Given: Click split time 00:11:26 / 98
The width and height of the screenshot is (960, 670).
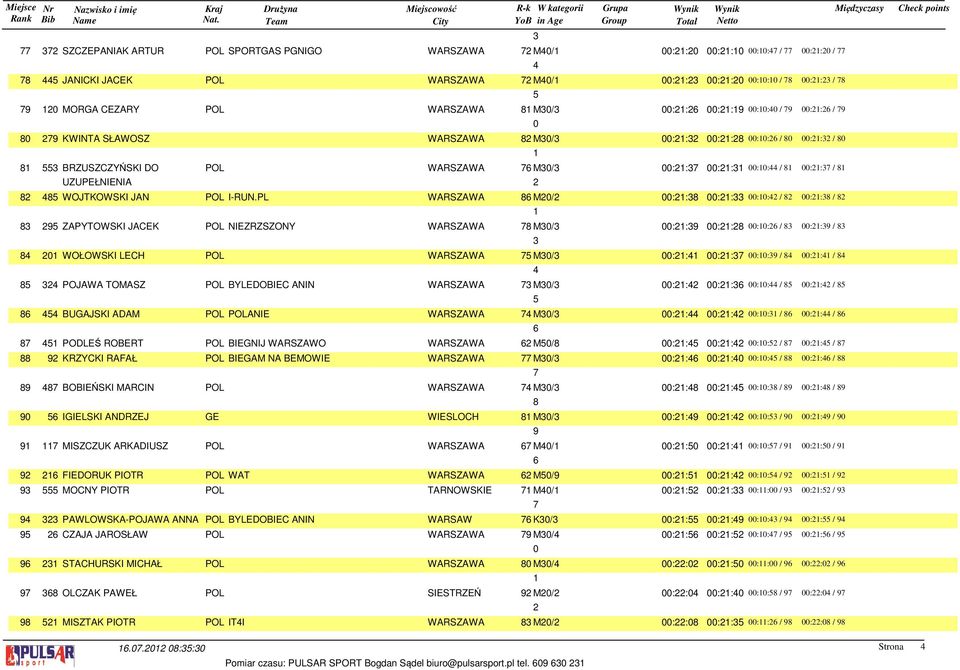Looking at the screenshot, I should coord(770,622).
